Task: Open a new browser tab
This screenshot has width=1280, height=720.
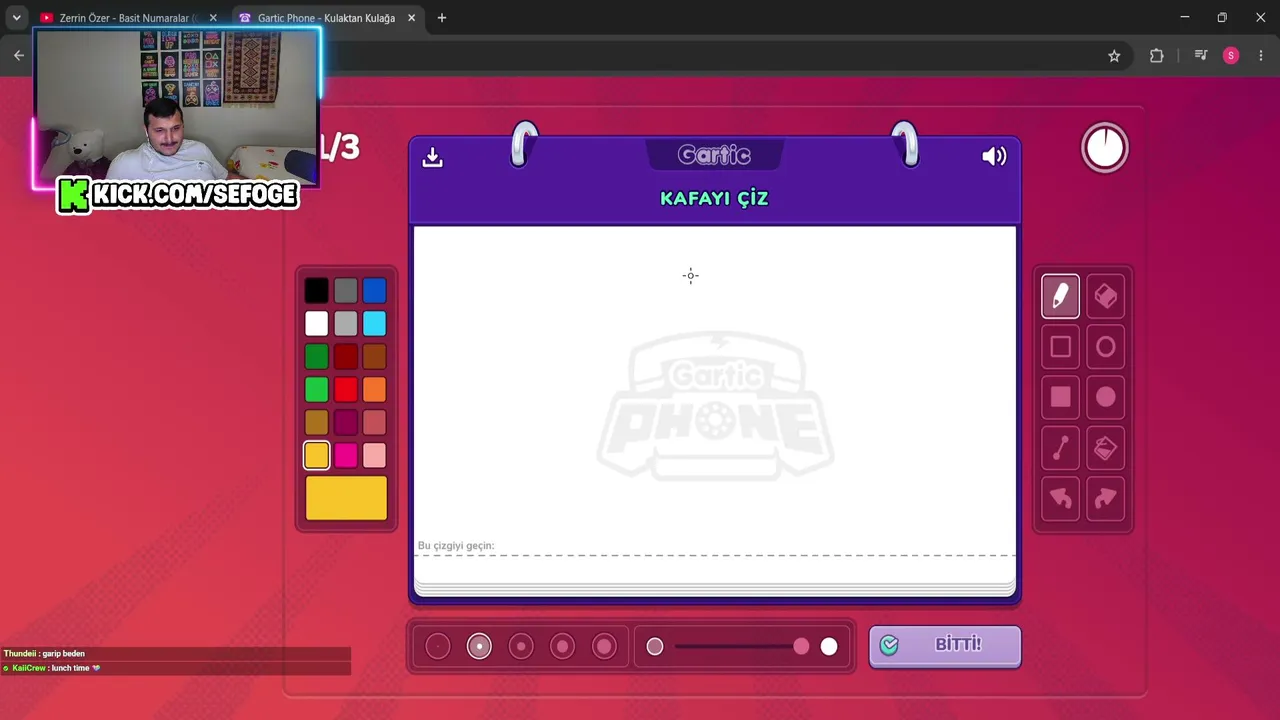Action: pos(442,18)
